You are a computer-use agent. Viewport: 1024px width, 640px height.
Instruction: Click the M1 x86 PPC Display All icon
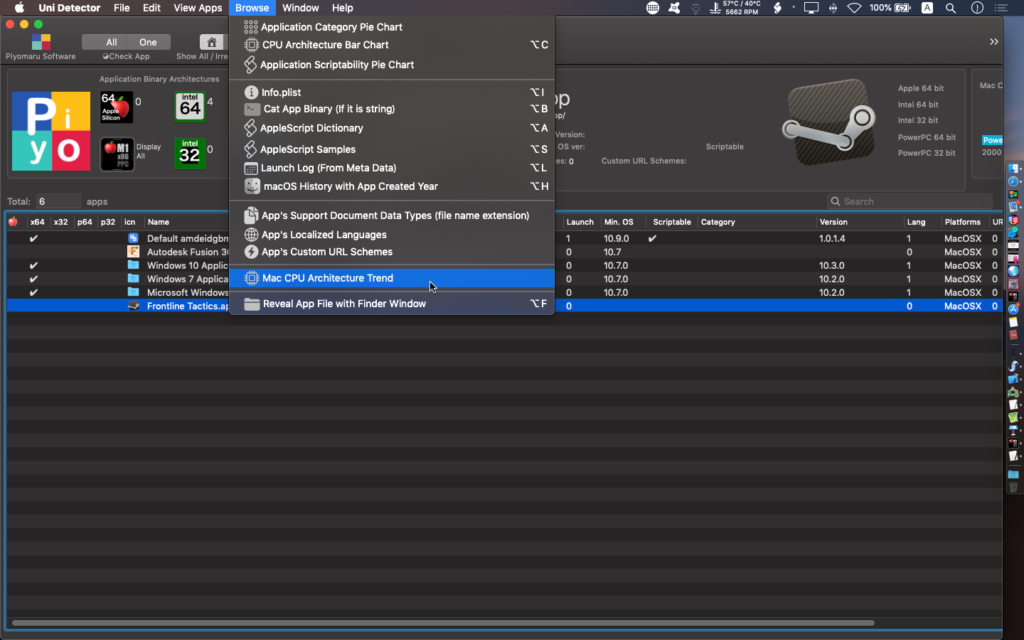click(x=117, y=154)
